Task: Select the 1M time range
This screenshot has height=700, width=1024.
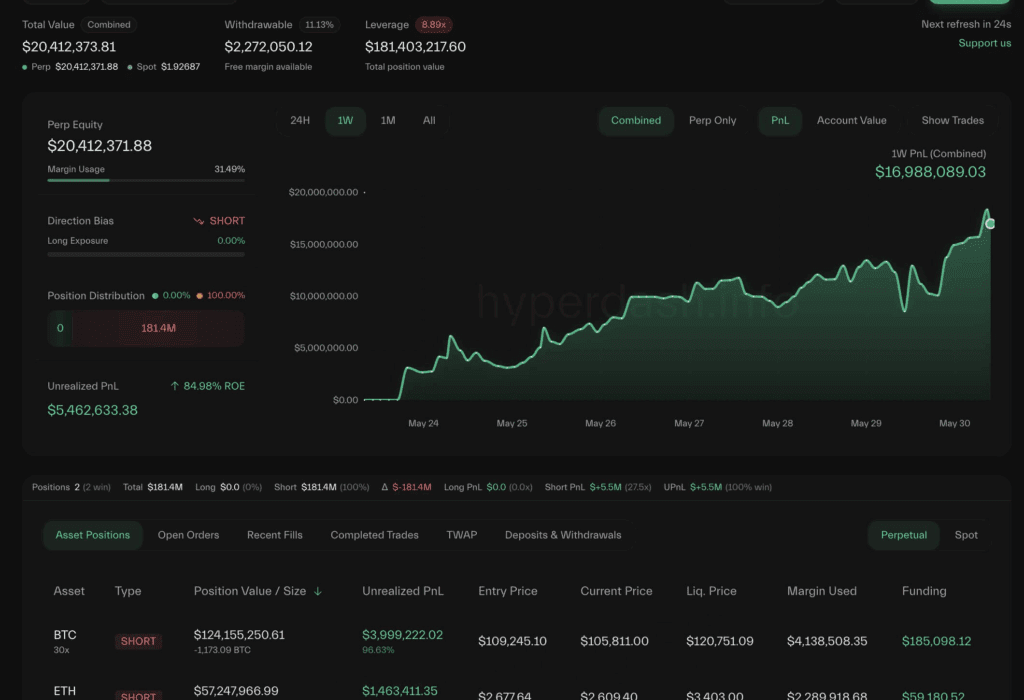Action: point(388,121)
